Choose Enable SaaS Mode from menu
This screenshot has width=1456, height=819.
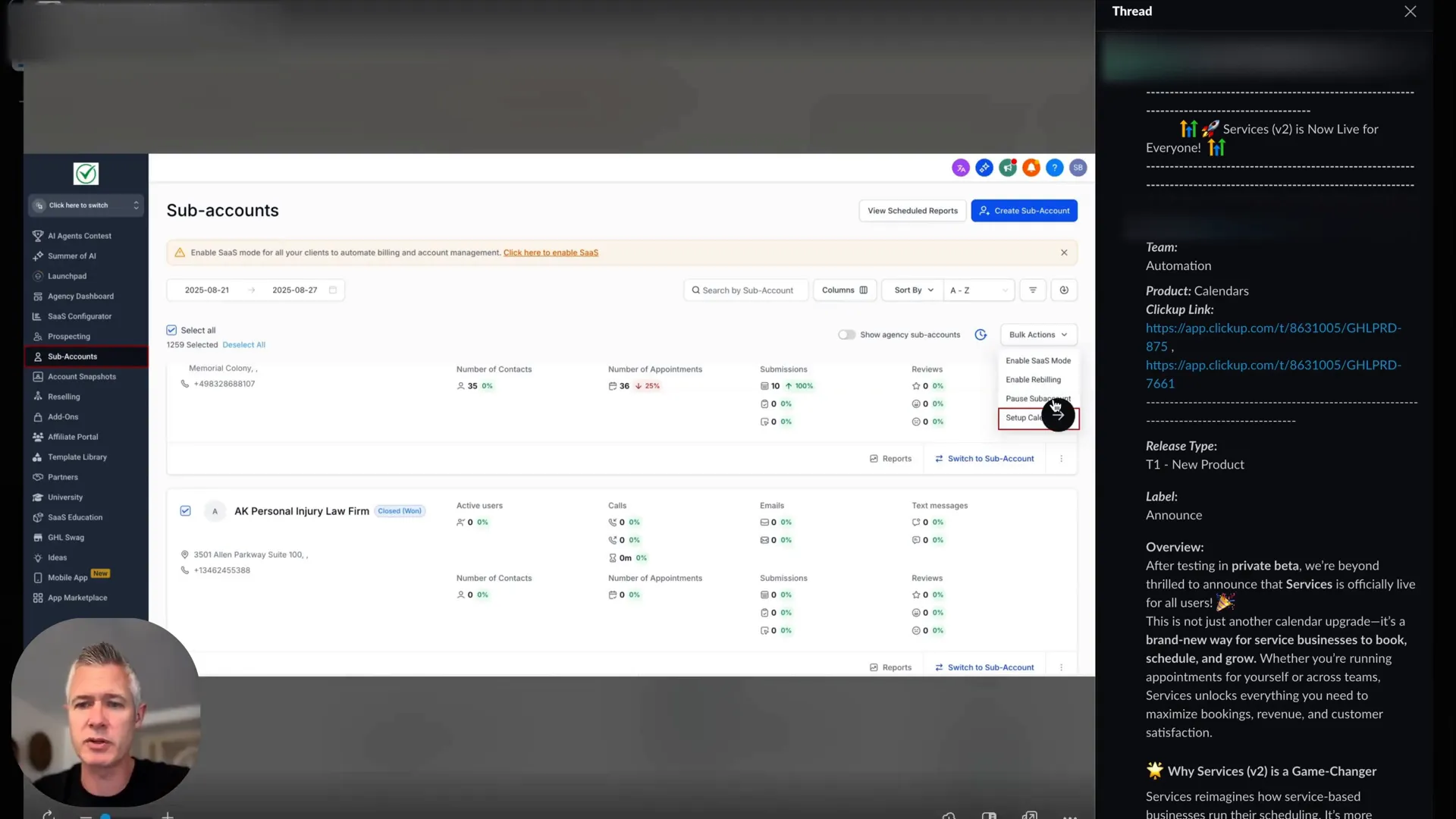[x=1038, y=360]
